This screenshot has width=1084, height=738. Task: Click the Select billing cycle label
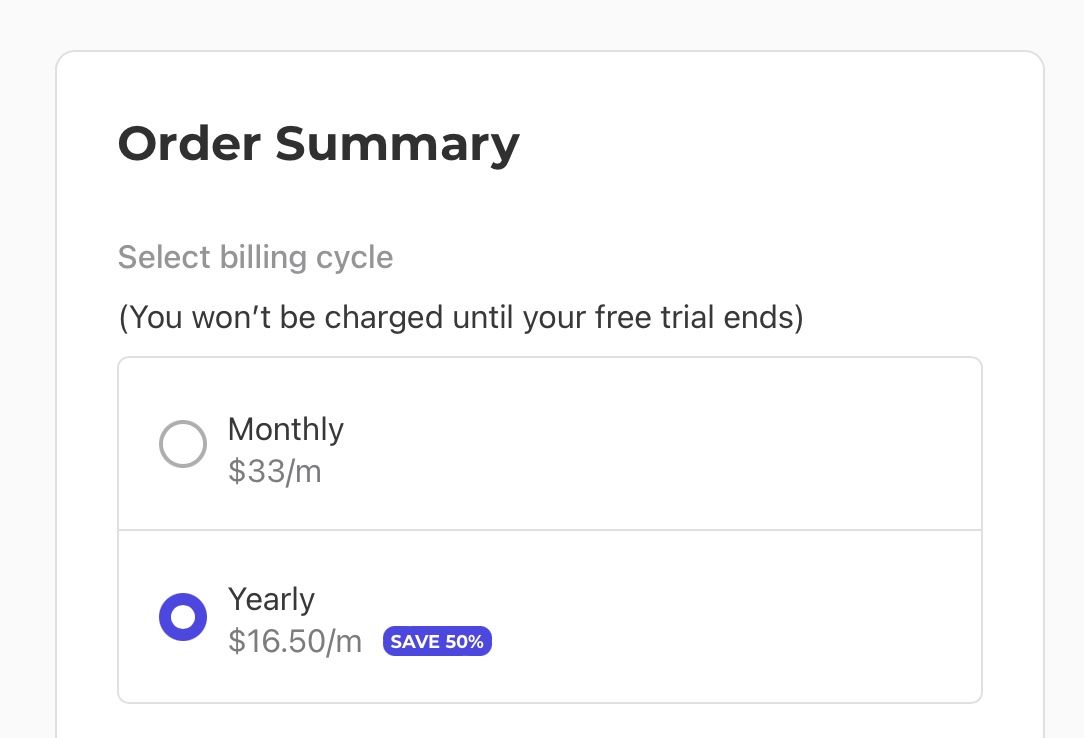coord(255,257)
